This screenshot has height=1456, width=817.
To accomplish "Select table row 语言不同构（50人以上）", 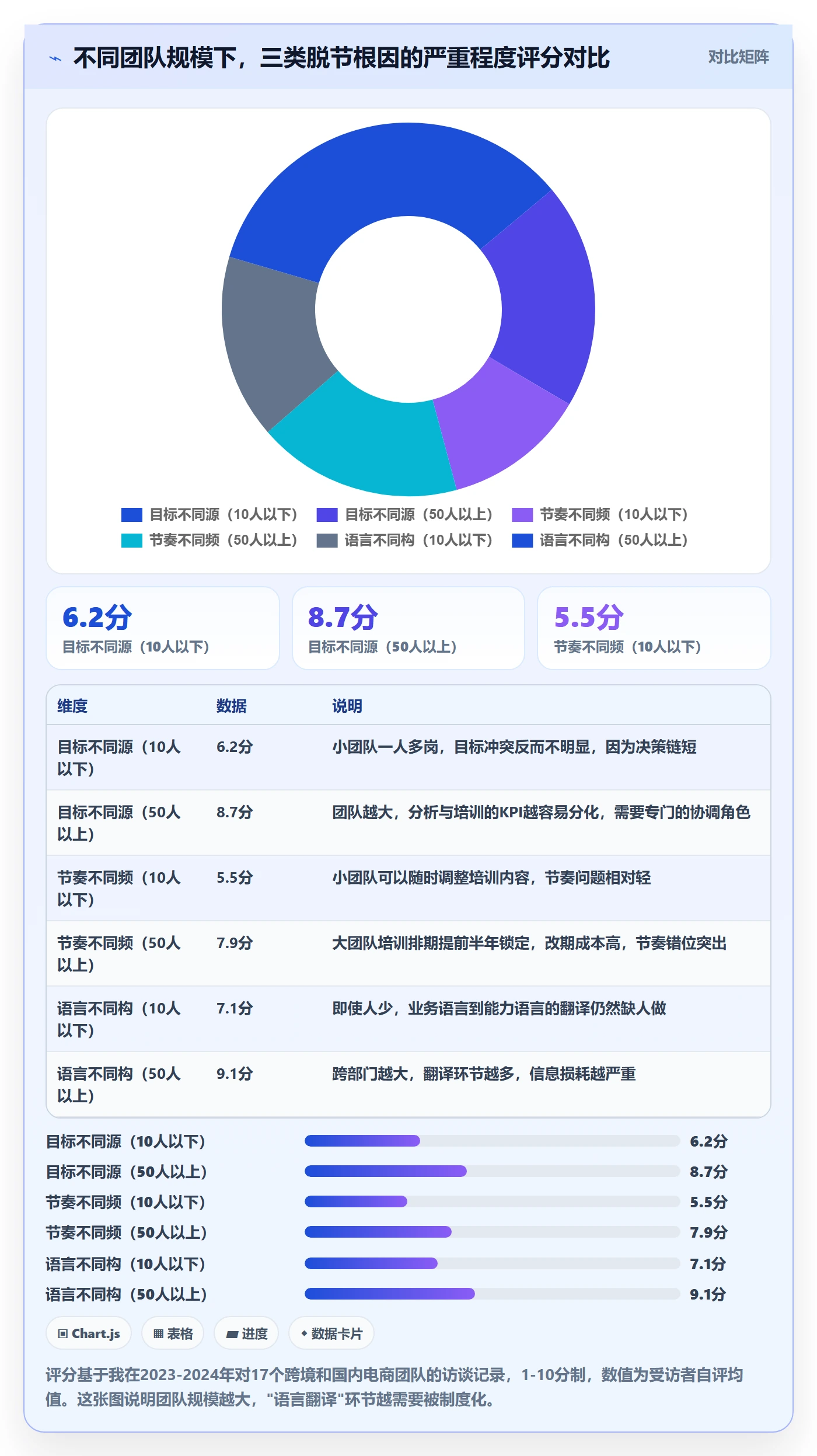I will (408, 1085).
